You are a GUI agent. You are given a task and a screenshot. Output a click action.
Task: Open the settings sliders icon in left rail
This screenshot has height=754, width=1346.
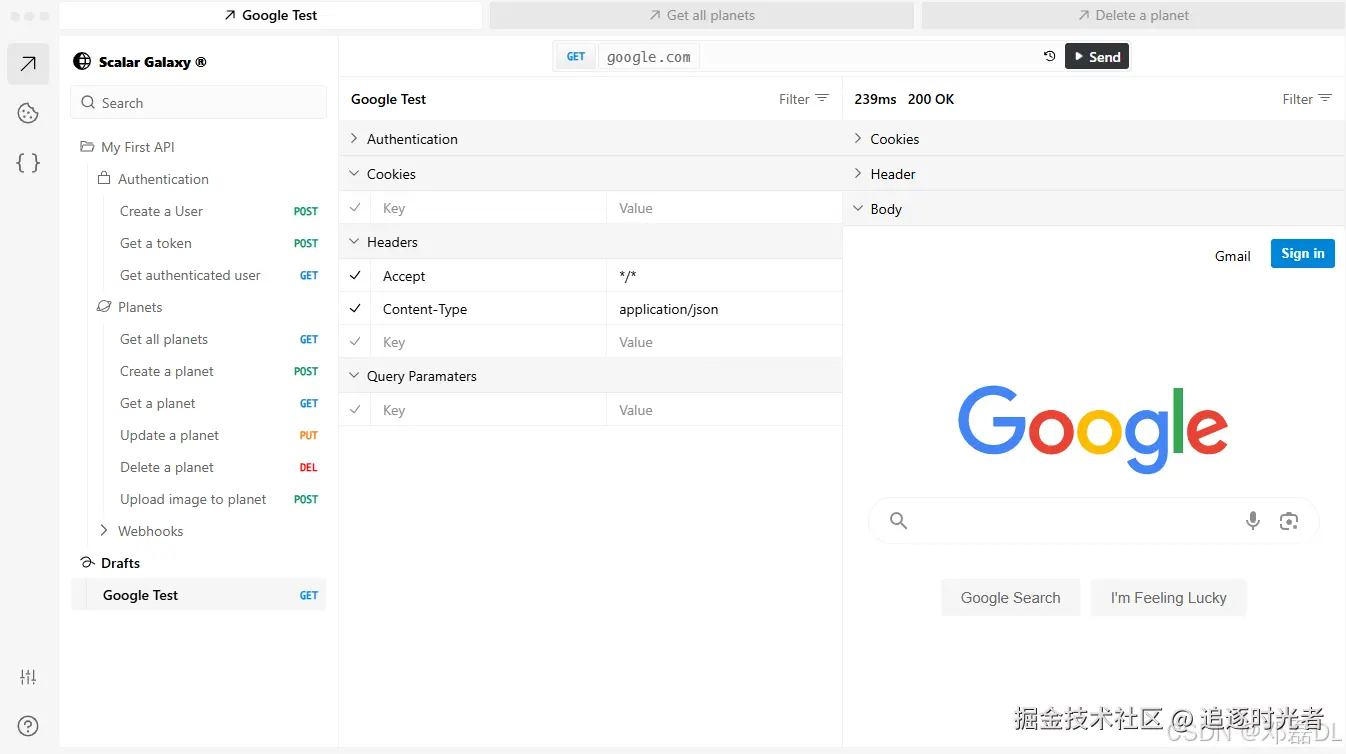tap(28, 677)
